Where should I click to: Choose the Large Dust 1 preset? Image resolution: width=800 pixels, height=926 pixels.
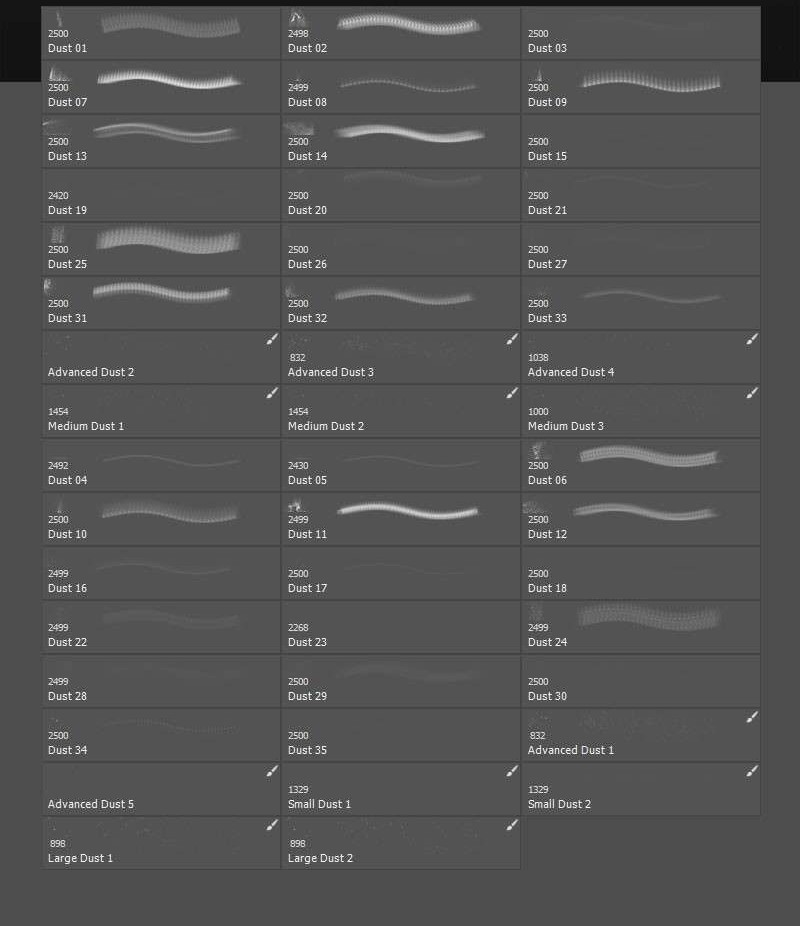pos(161,843)
